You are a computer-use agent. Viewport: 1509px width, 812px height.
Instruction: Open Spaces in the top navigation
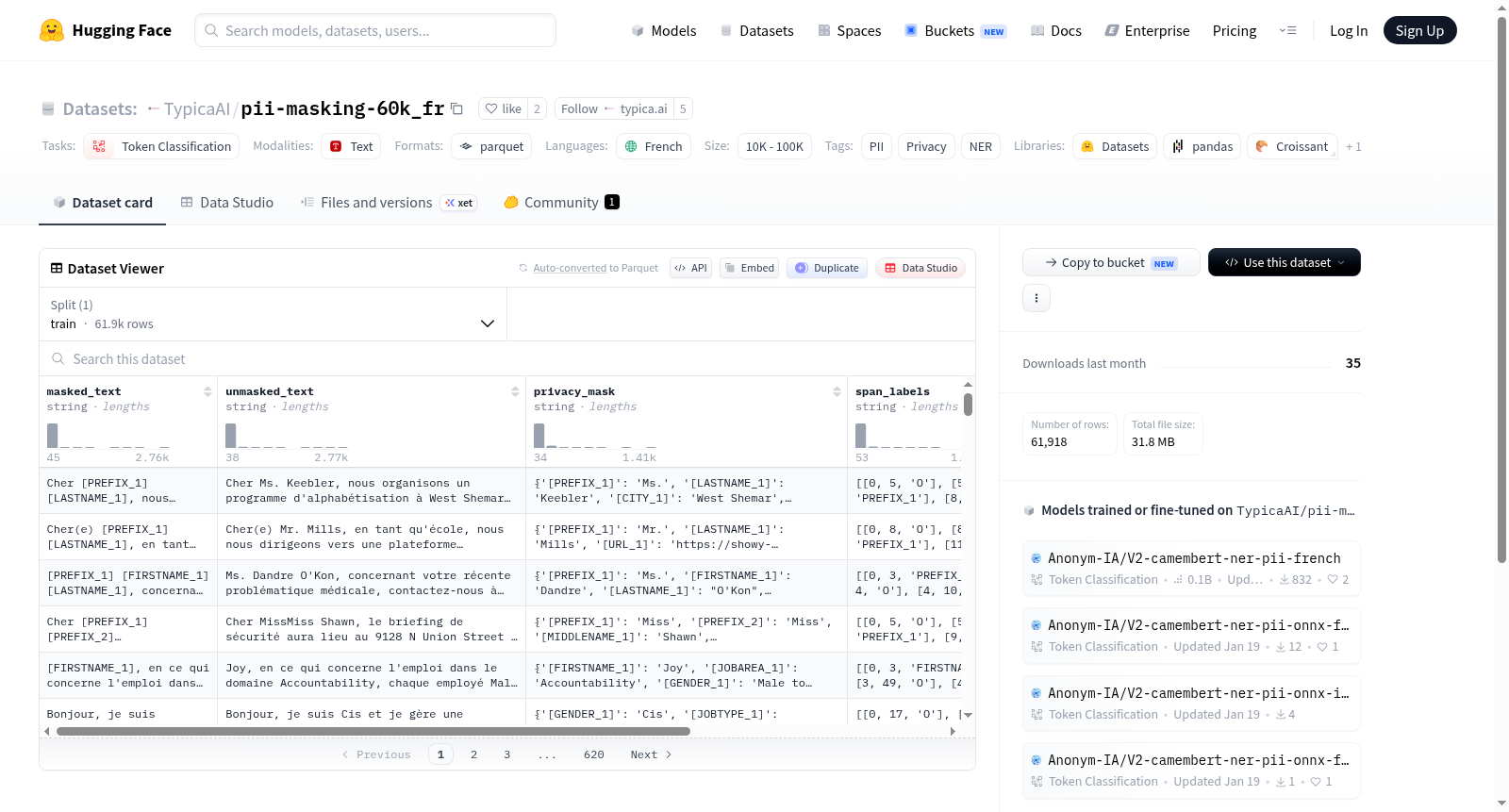point(849,30)
